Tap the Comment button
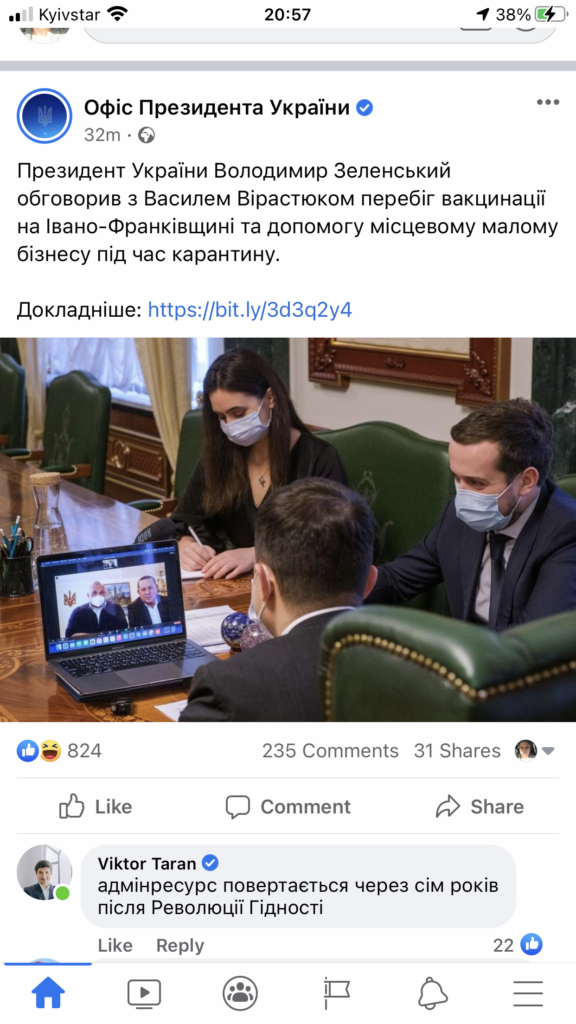The height and width of the screenshot is (1024, 576). click(x=288, y=807)
